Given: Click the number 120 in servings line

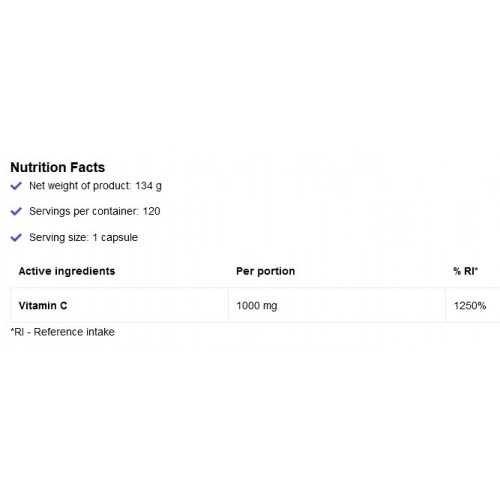Looking at the screenshot, I should pyautogui.click(x=151, y=211).
